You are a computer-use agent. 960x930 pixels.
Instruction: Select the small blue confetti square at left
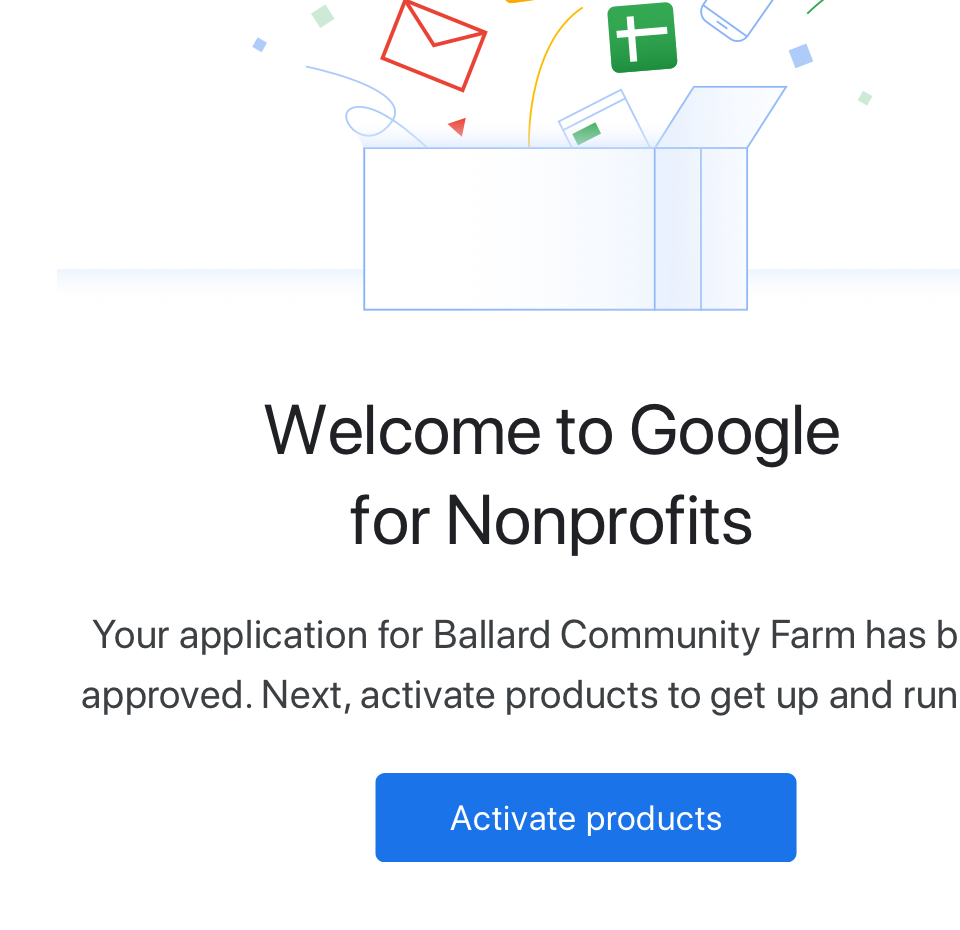pos(260,45)
